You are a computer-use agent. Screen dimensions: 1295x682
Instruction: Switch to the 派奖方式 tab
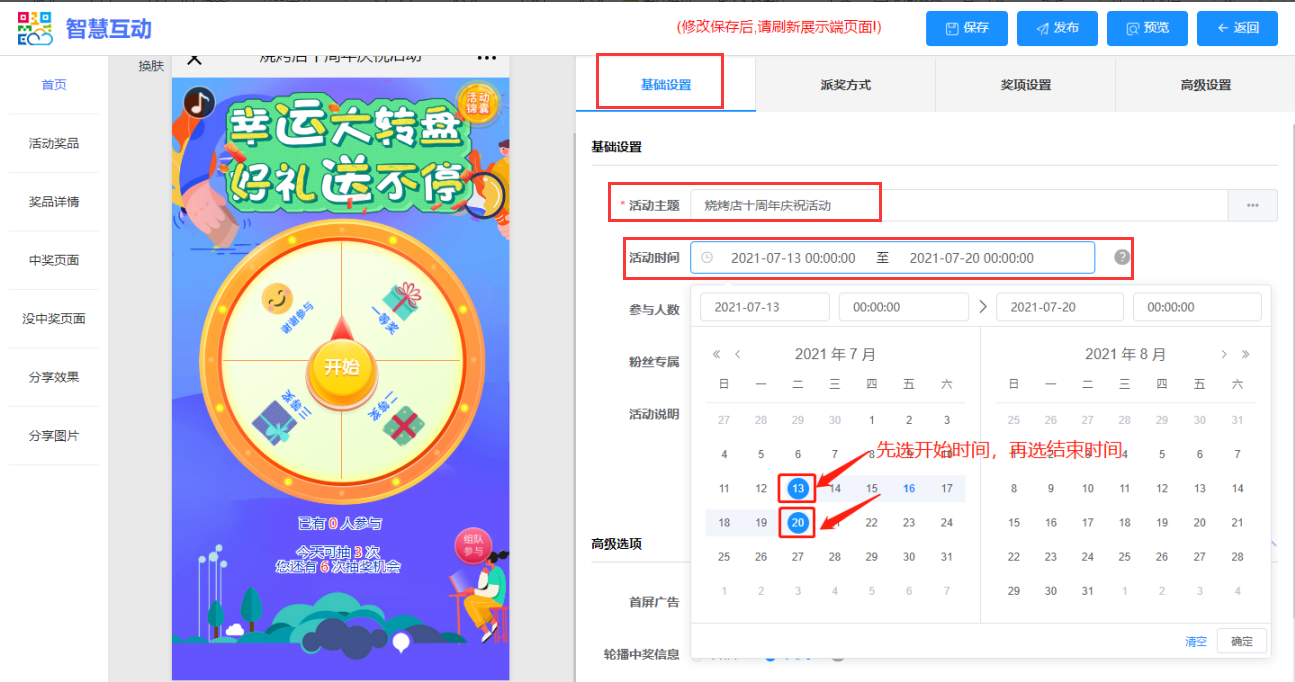[x=845, y=85]
